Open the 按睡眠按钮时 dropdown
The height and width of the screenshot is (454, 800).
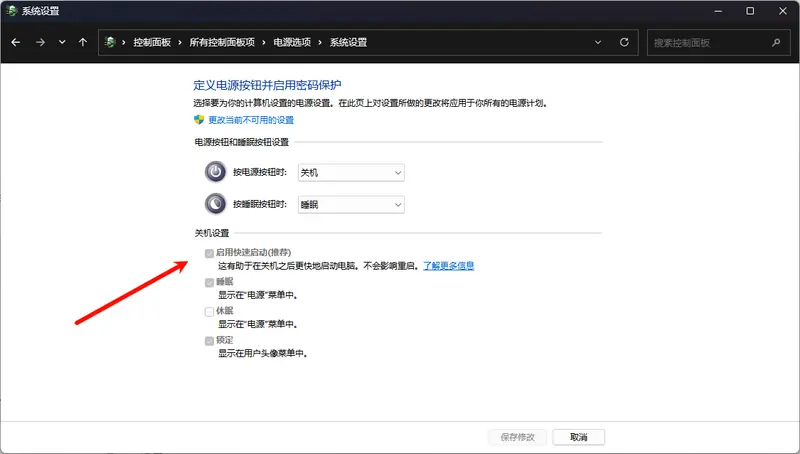(351, 205)
